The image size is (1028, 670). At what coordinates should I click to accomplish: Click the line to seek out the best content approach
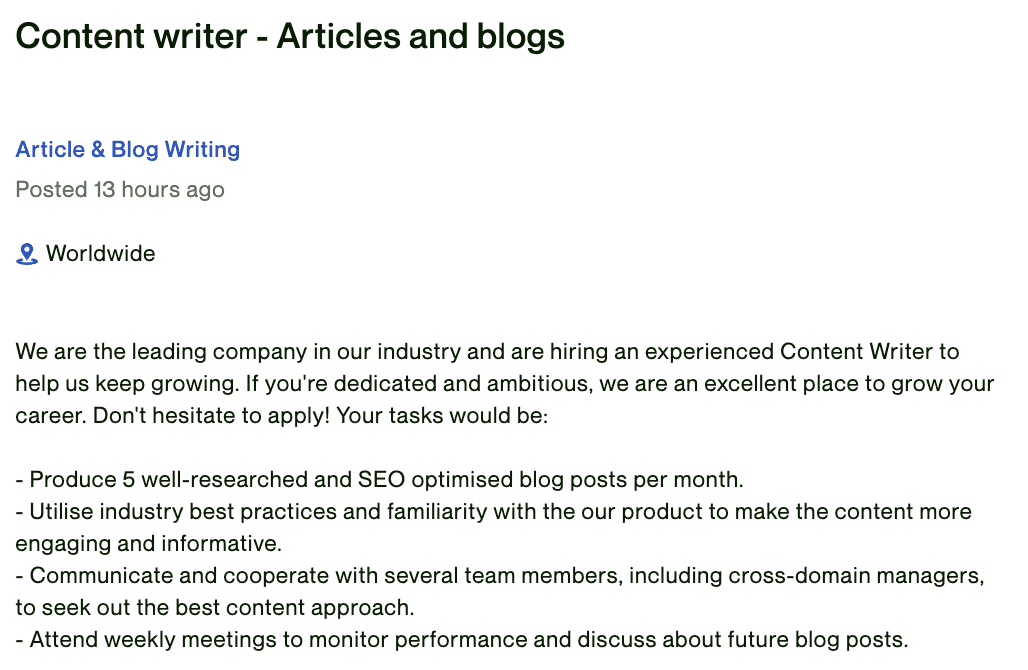[215, 608]
